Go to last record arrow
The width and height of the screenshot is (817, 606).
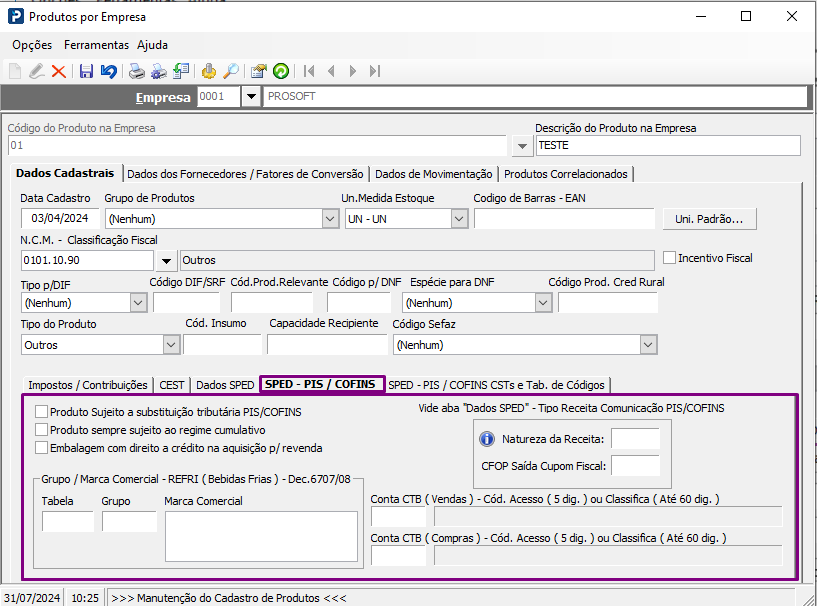click(375, 71)
